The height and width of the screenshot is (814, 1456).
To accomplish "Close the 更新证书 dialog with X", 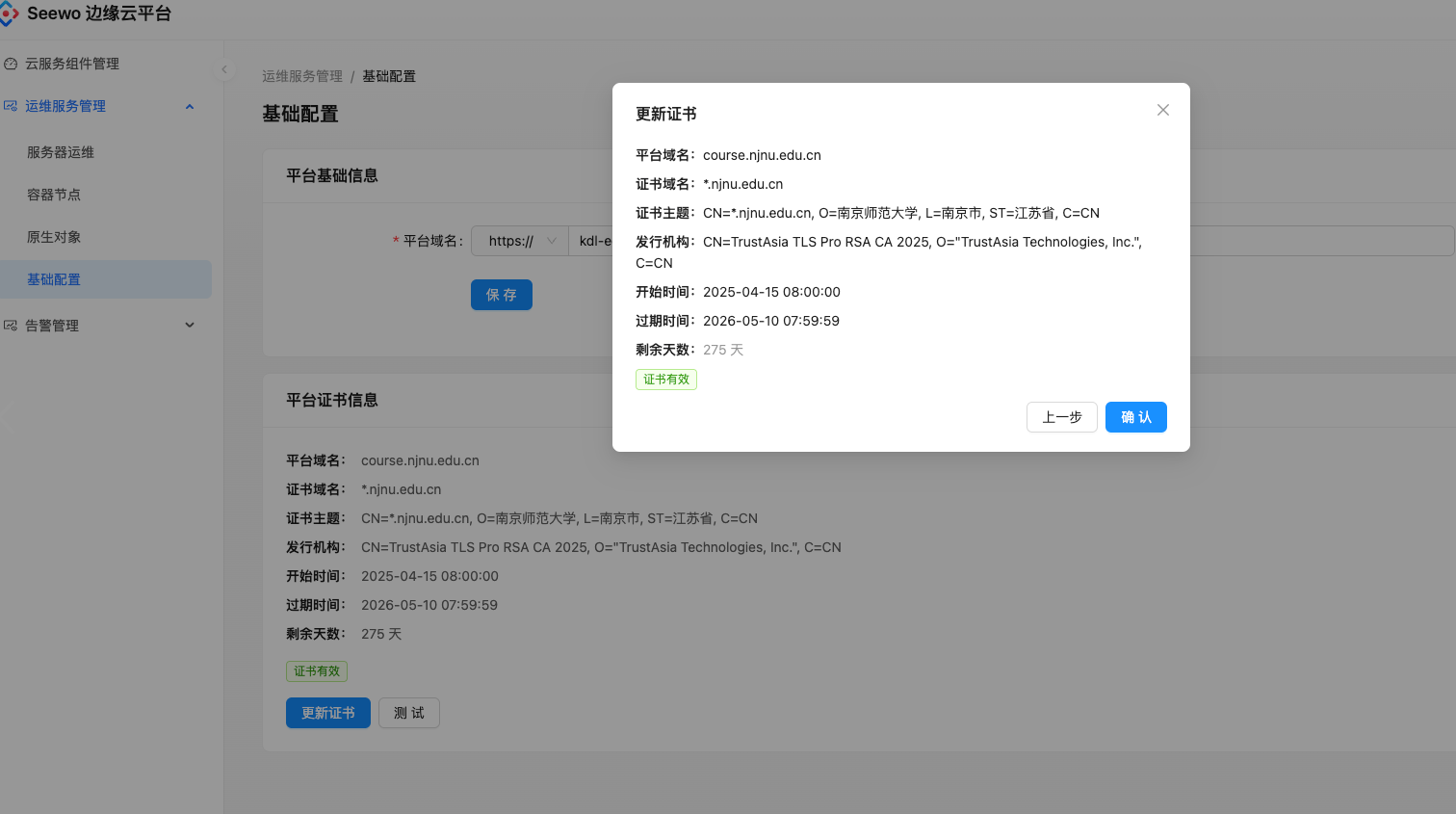I will click(1162, 110).
